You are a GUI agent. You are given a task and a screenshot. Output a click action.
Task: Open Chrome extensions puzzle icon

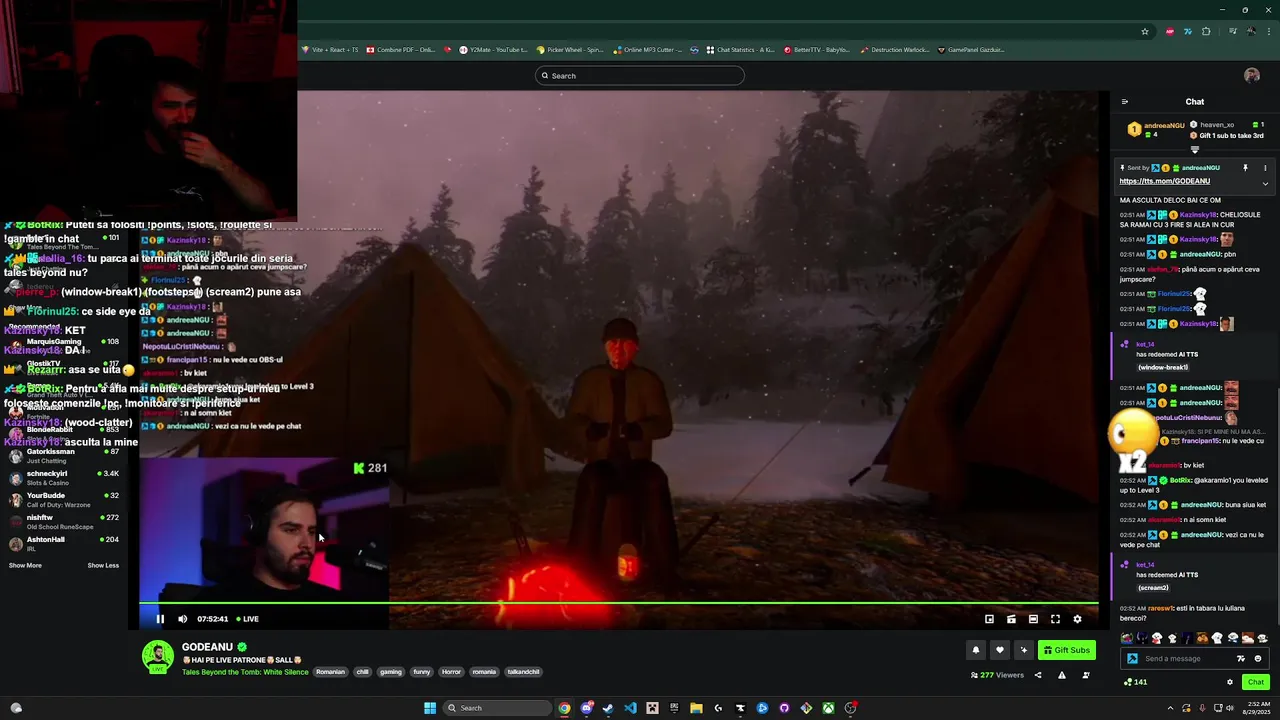[1206, 31]
